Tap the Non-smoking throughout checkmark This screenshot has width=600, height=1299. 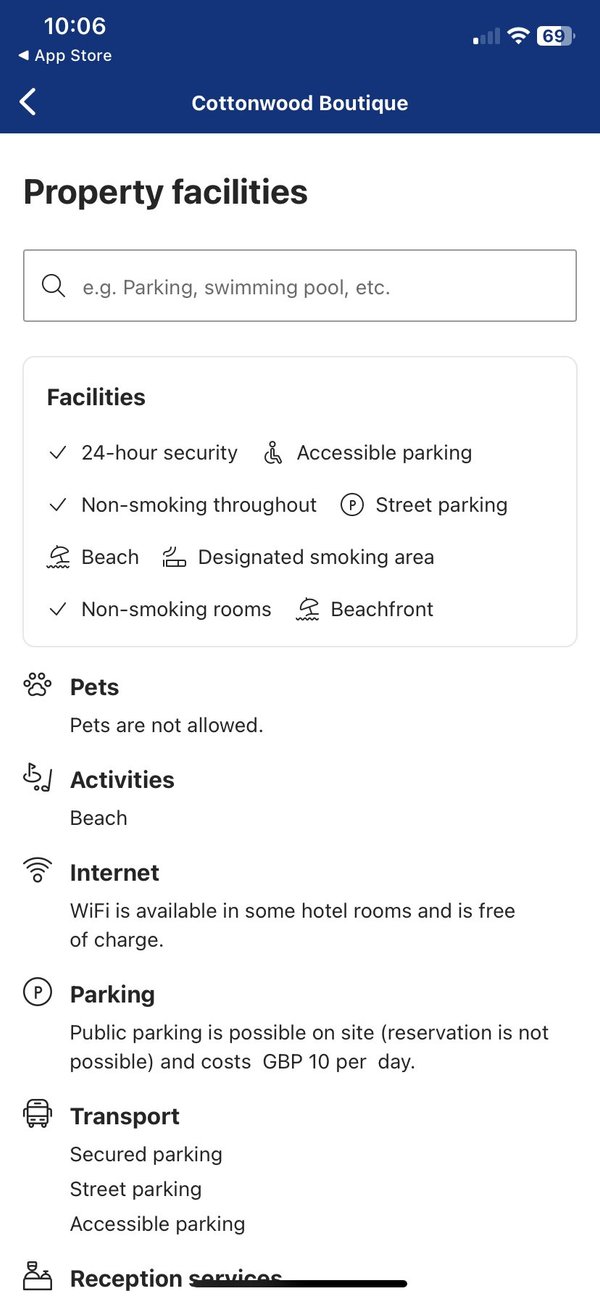58,505
